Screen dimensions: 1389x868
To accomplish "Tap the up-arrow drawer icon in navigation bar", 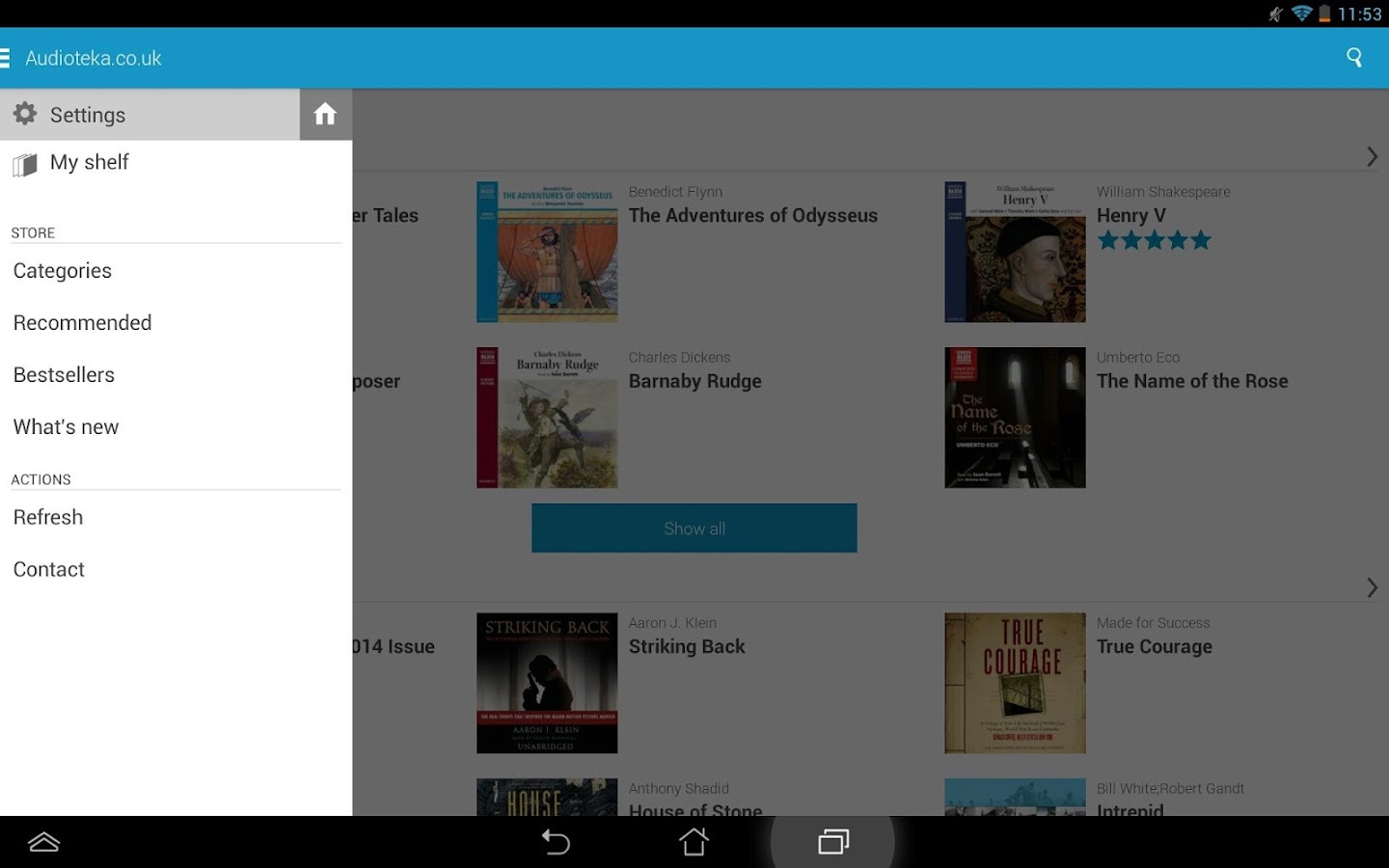I will point(44,842).
